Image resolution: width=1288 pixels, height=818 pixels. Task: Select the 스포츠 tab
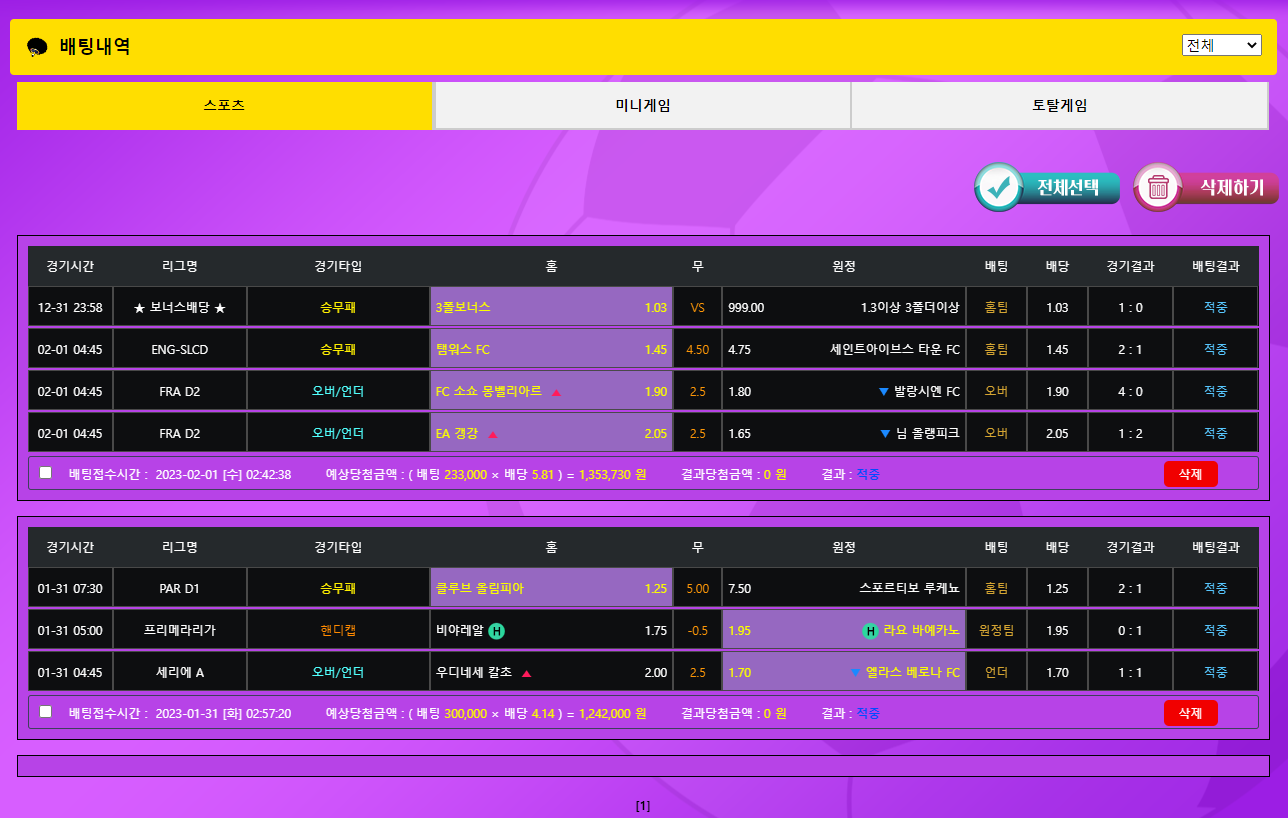[x=224, y=106]
